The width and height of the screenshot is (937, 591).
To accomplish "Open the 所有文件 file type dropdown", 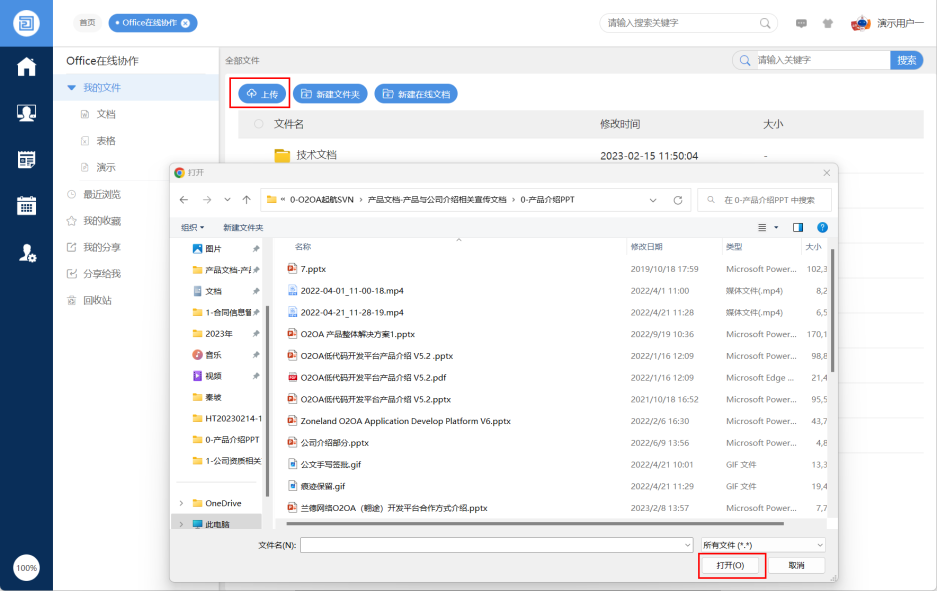I will point(763,545).
